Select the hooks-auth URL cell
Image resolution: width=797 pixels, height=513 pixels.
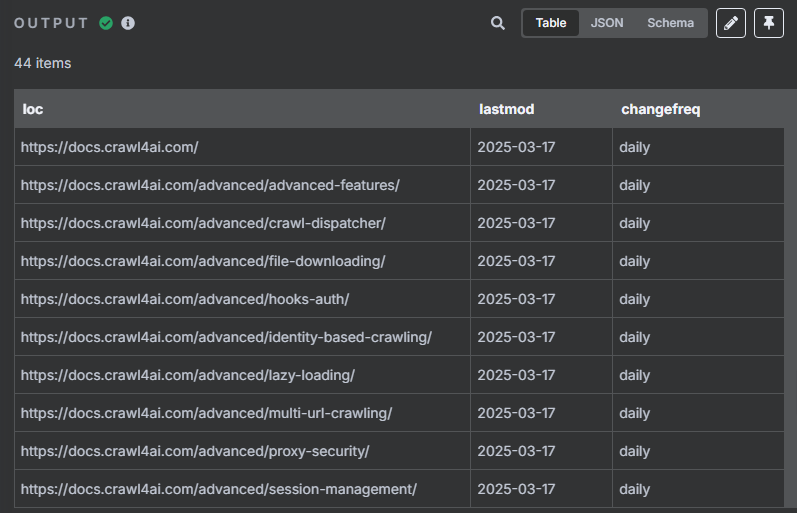coord(242,299)
